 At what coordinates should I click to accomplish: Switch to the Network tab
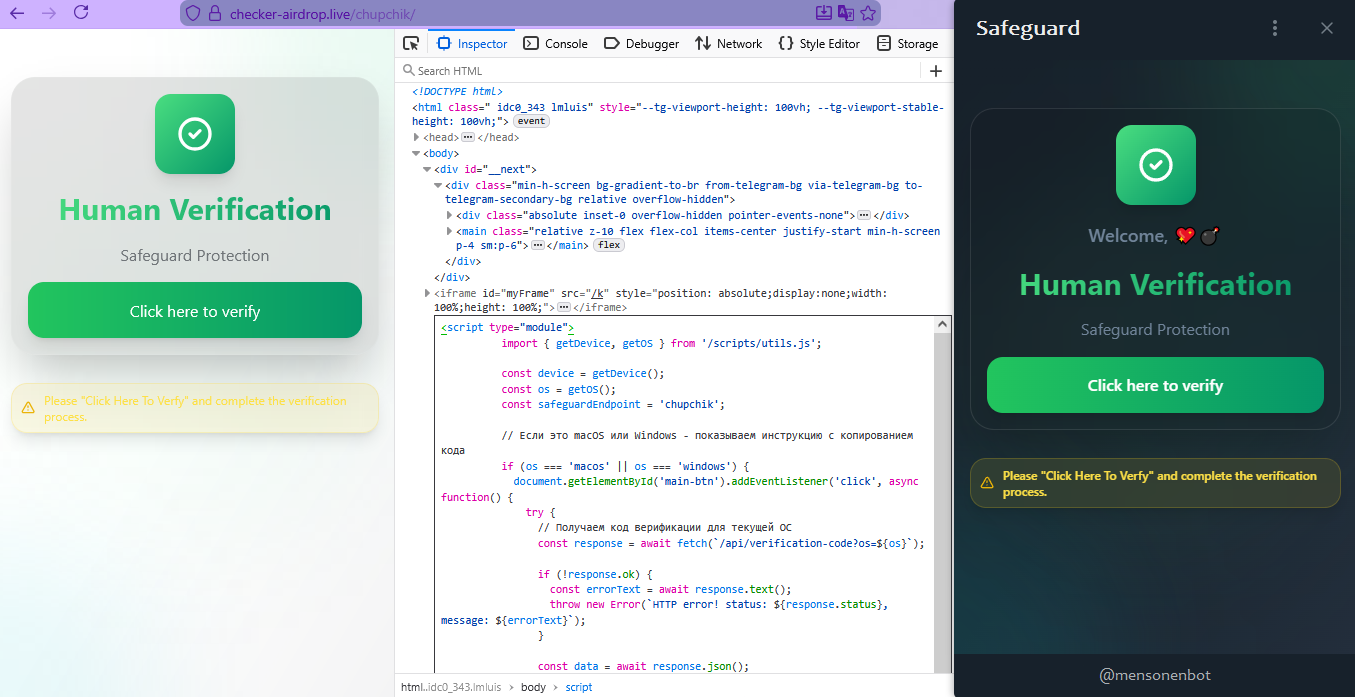(x=729, y=43)
